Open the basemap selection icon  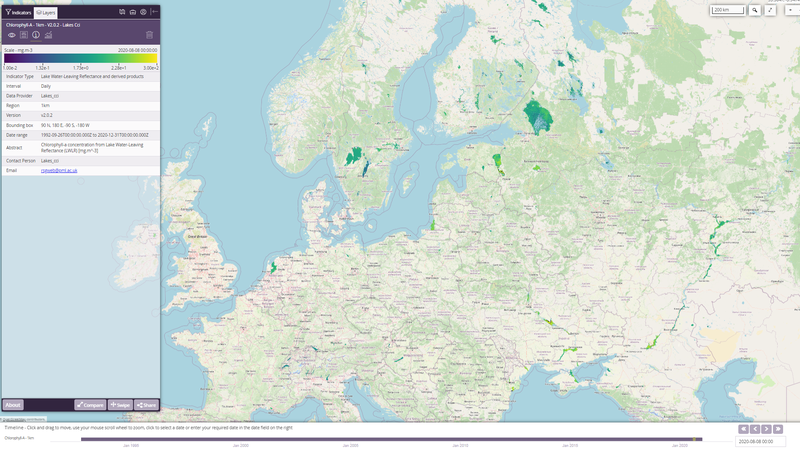pyautogui.click(x=121, y=12)
